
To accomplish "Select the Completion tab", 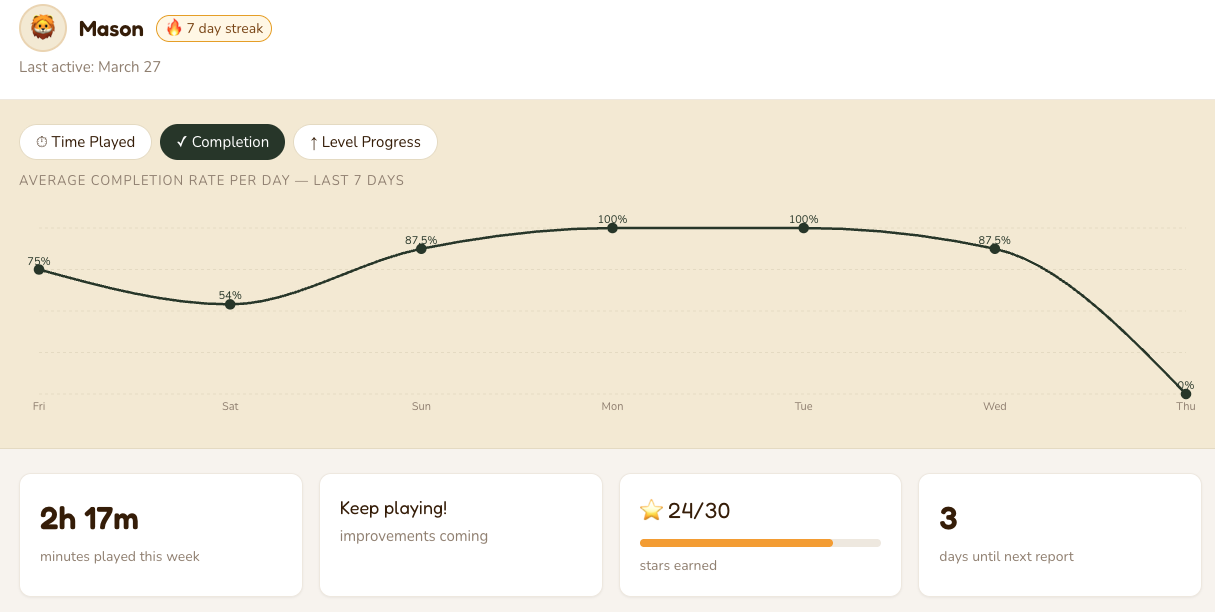I will (222, 142).
